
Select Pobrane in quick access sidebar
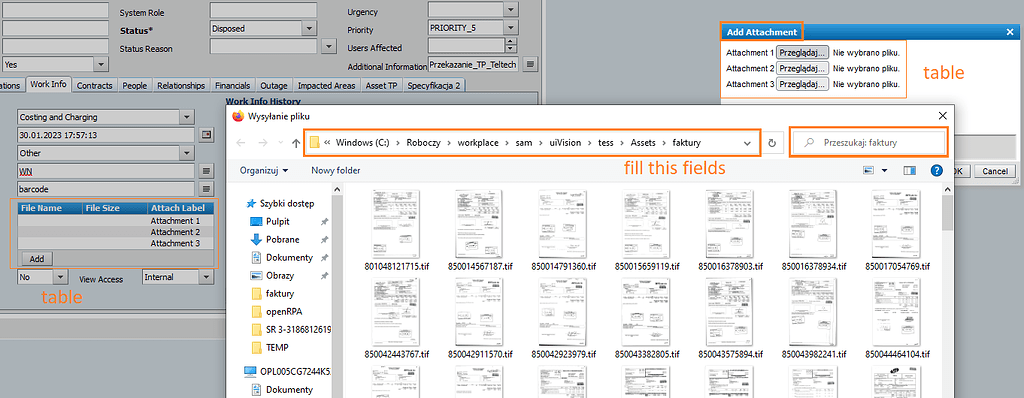pos(282,239)
